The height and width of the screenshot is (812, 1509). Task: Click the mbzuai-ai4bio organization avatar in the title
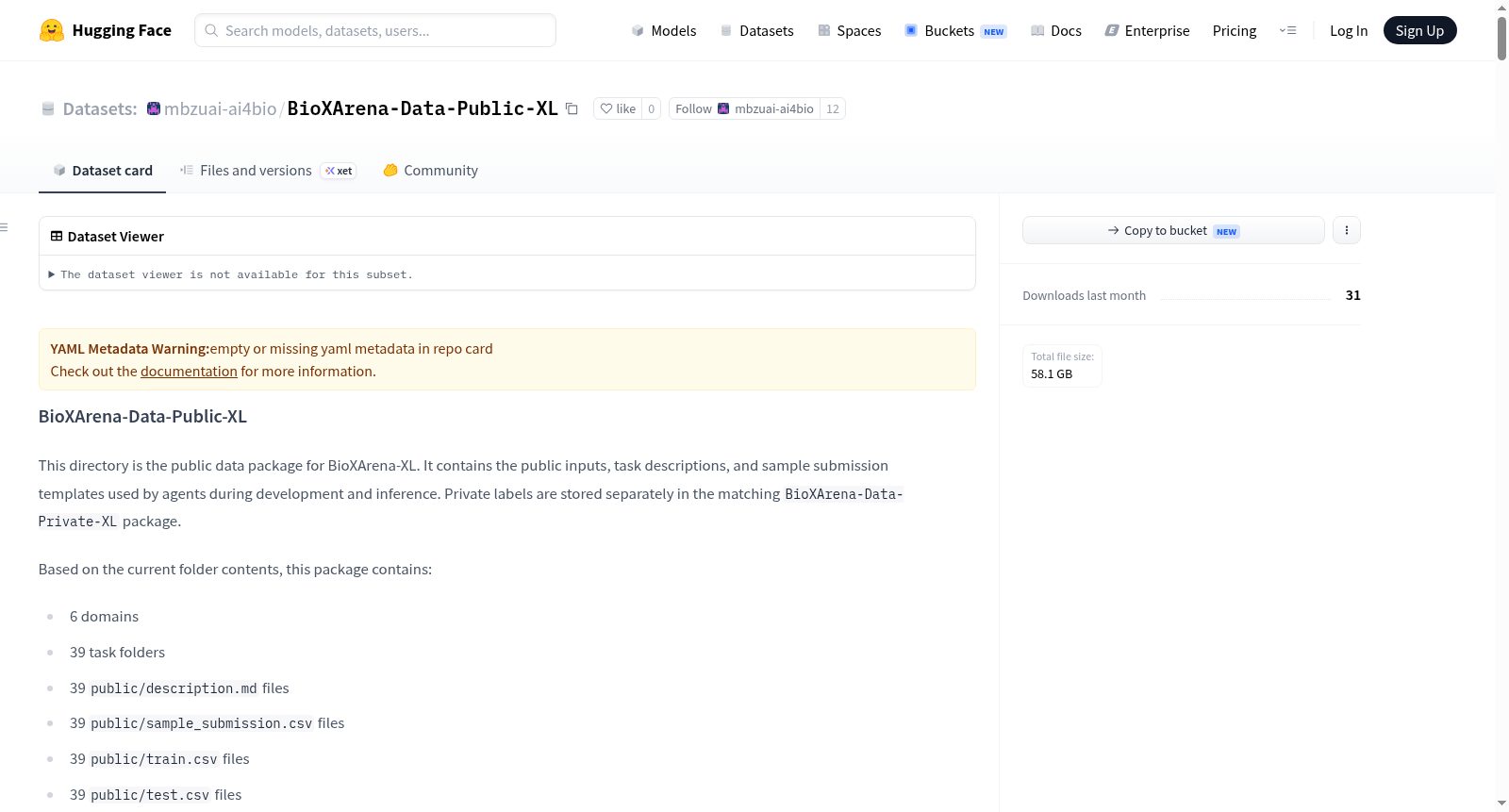[154, 108]
